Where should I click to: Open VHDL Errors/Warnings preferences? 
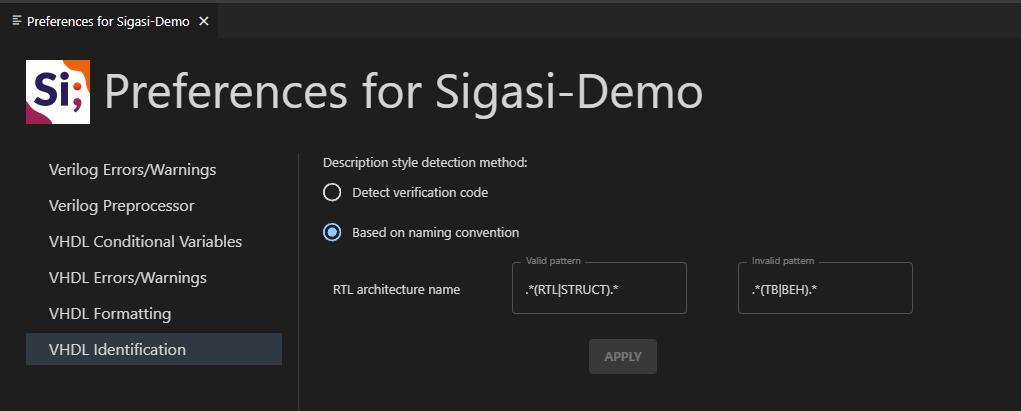(x=154, y=277)
